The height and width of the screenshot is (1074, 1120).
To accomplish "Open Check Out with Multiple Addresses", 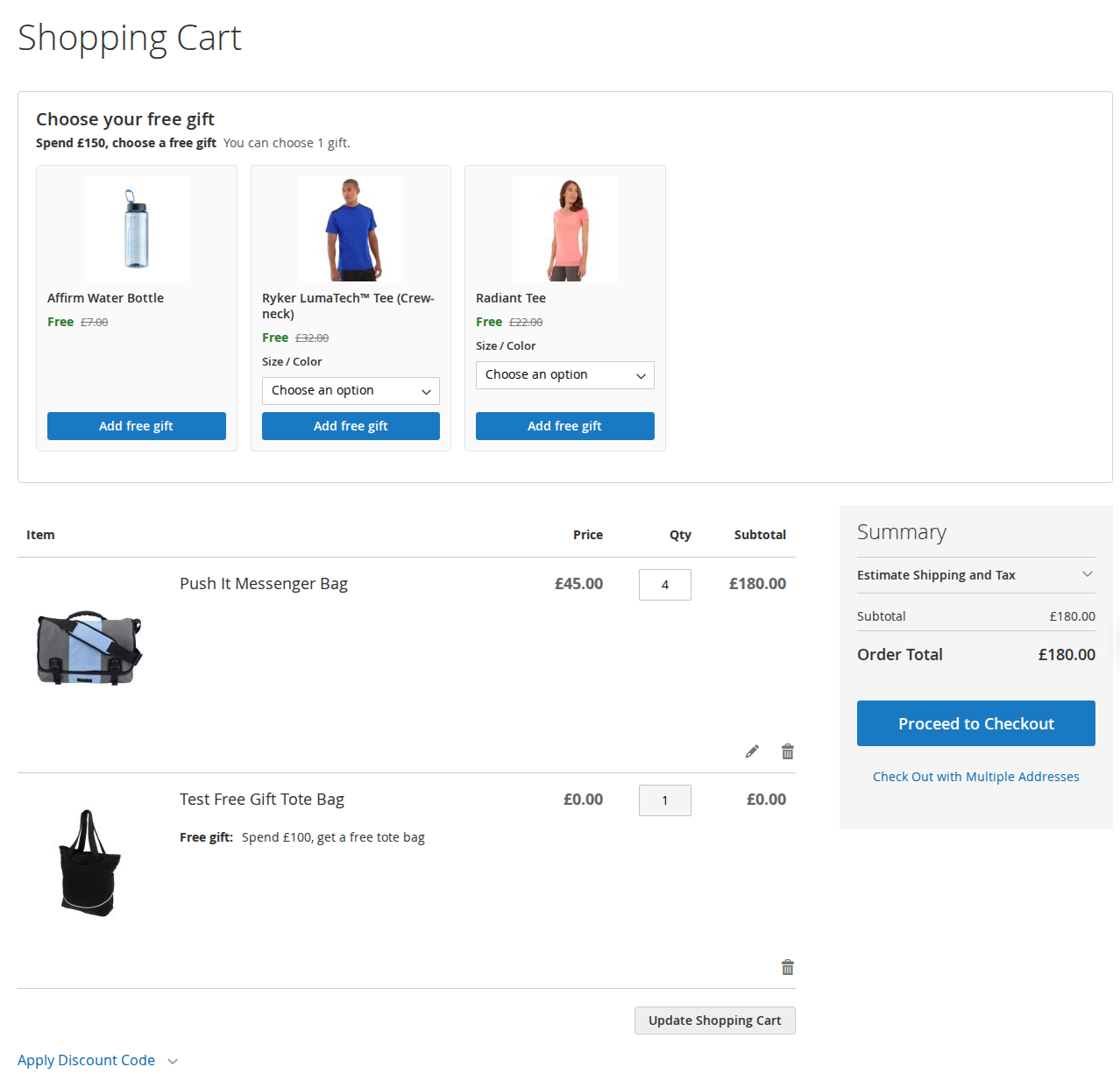I will (976, 777).
